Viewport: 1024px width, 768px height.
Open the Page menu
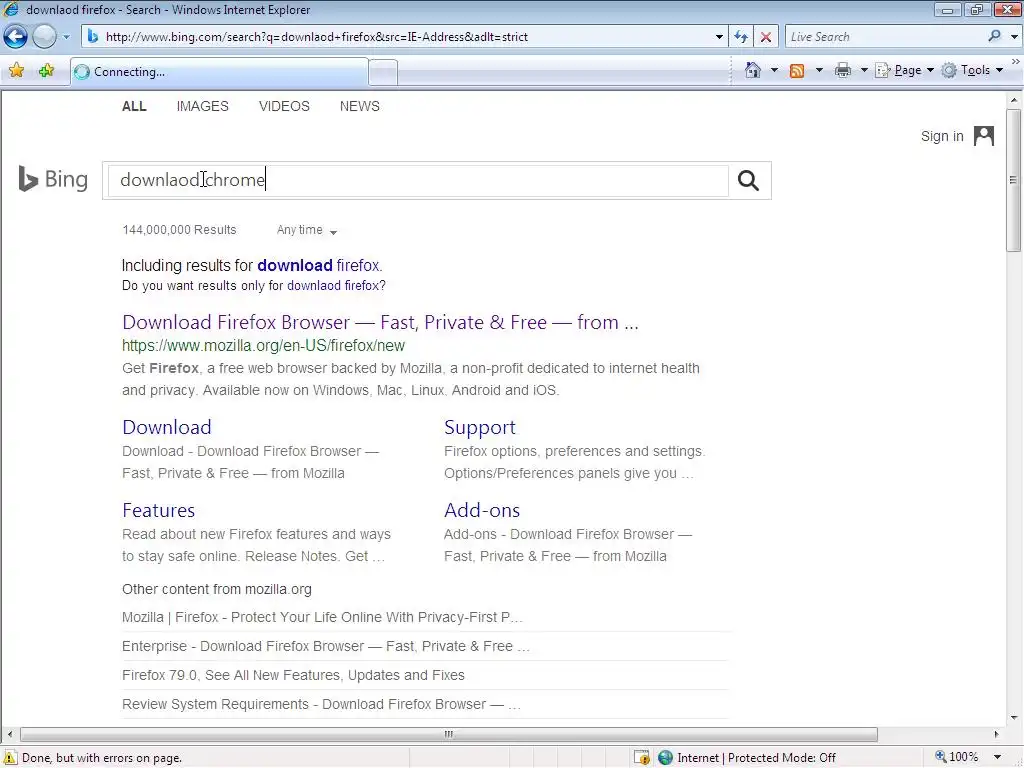point(904,70)
